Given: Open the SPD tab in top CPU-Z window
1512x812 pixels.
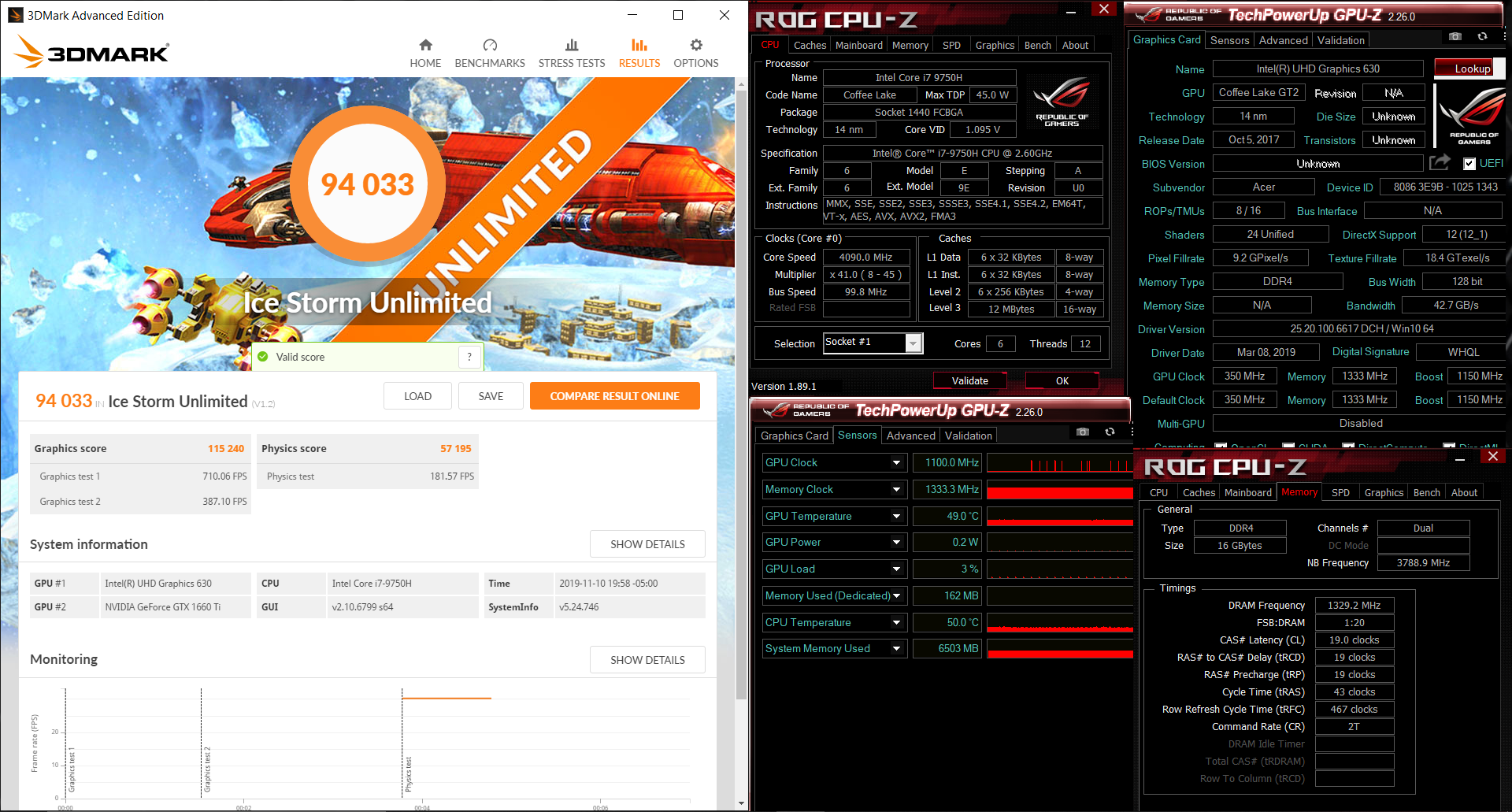Looking at the screenshot, I should 951,45.
